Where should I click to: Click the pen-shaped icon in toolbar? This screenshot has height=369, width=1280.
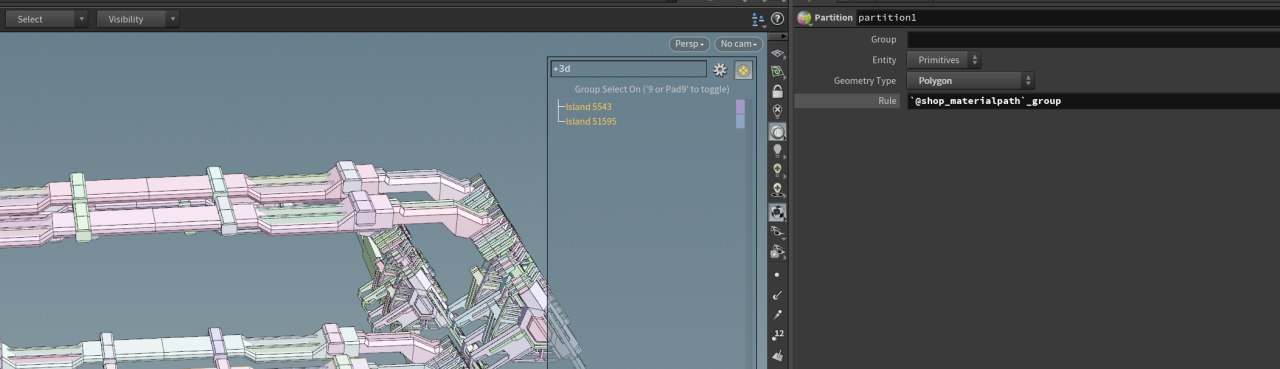(x=778, y=315)
